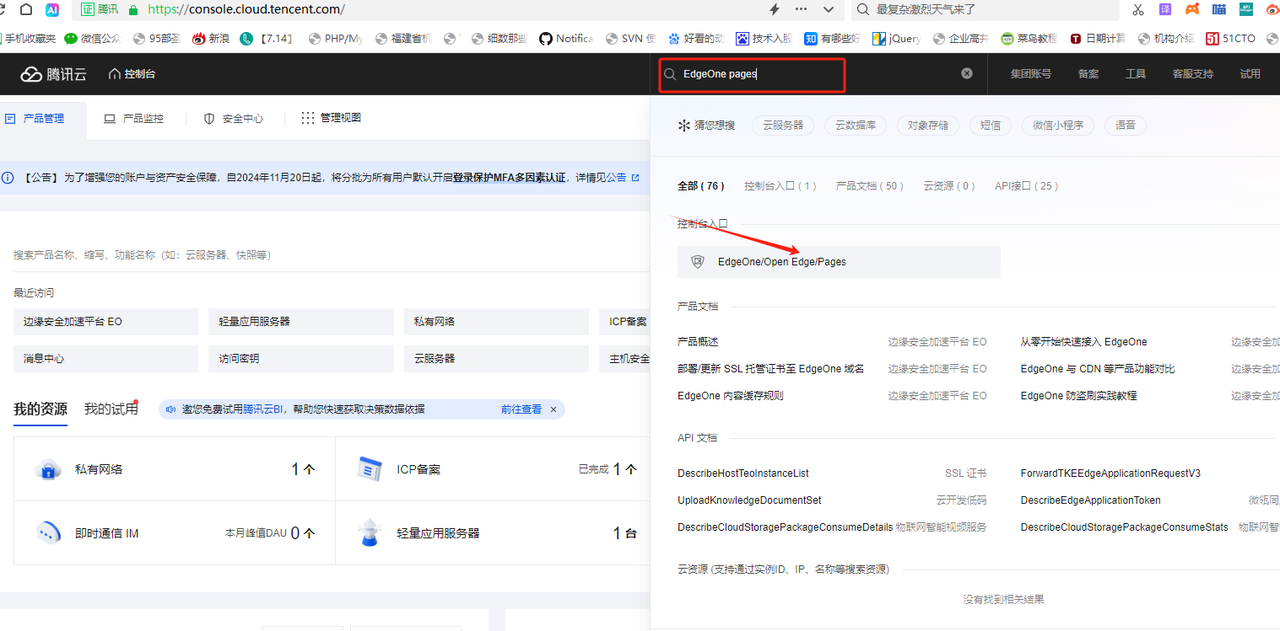Open the 51CTO bookmark
The image size is (1280, 631).
1231,39
